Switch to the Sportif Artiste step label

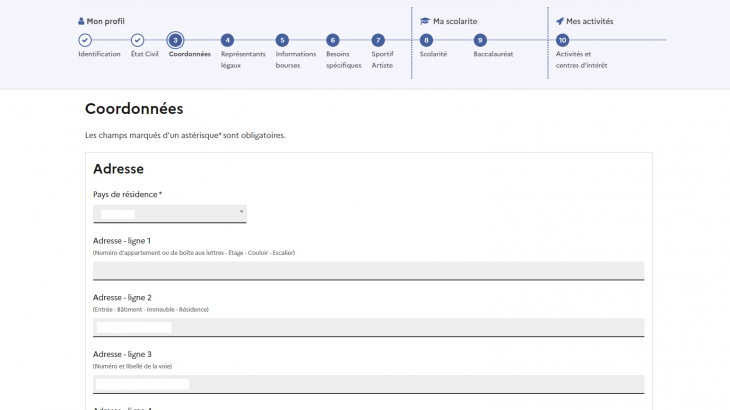click(x=382, y=59)
